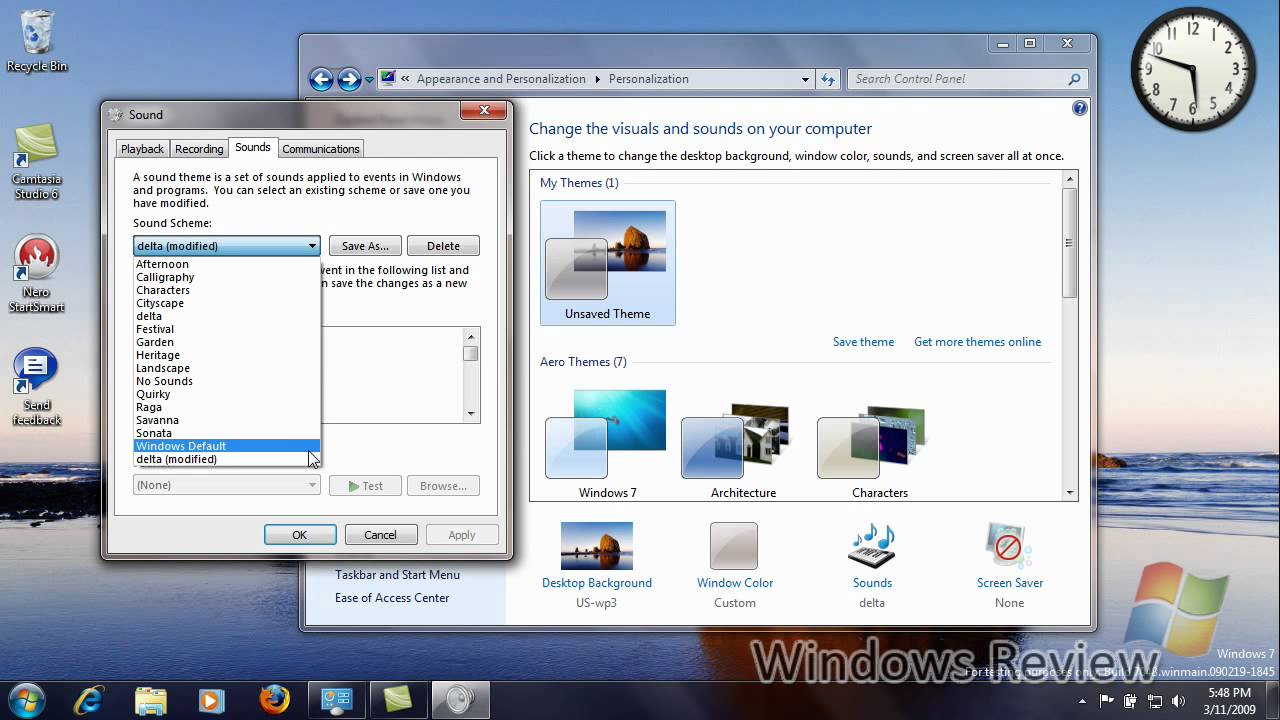Click the Delete scheme button
Viewport: 1280px width, 720px height.
[443, 246]
